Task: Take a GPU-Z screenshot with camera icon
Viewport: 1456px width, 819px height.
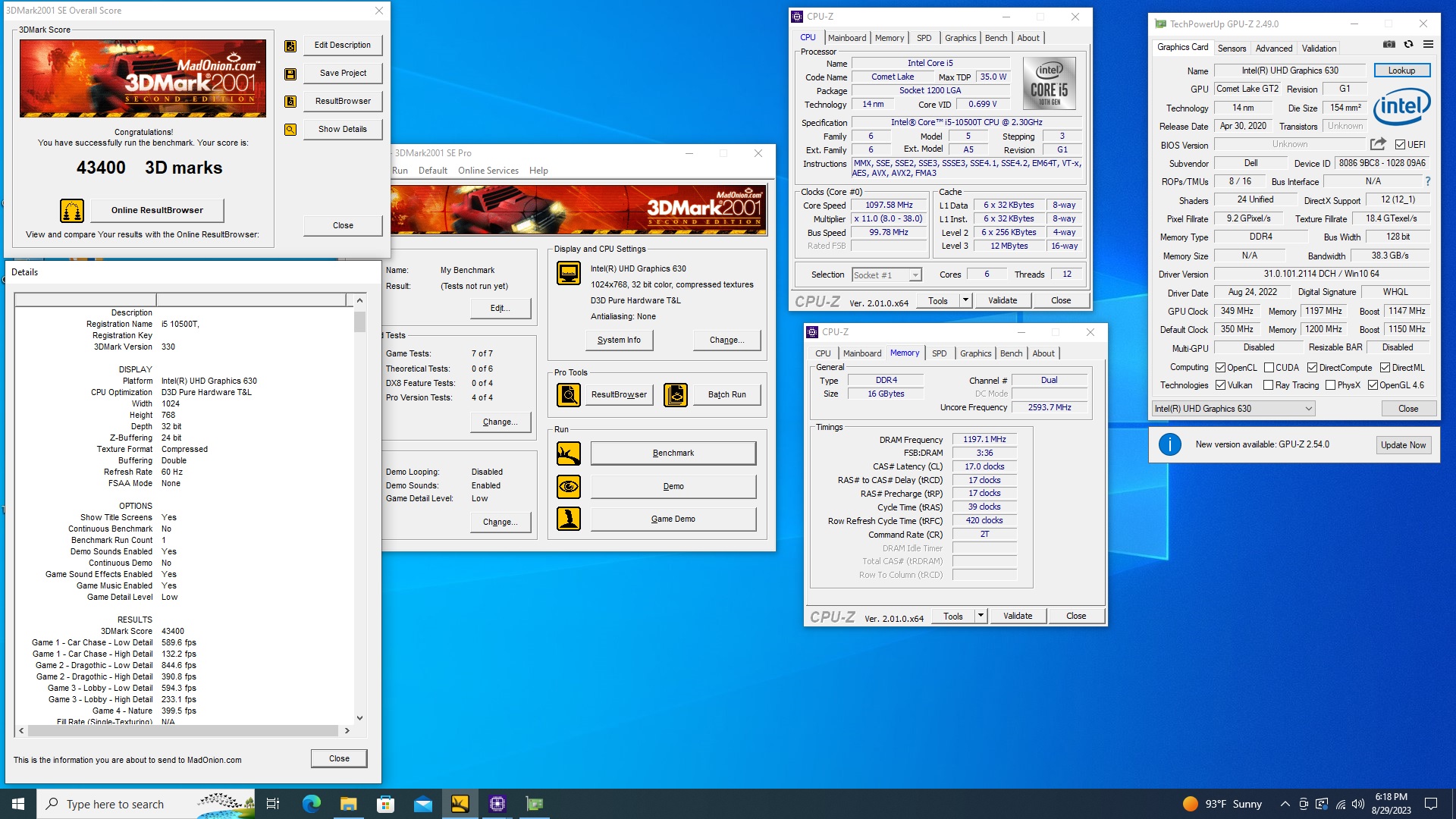Action: coord(1389,45)
